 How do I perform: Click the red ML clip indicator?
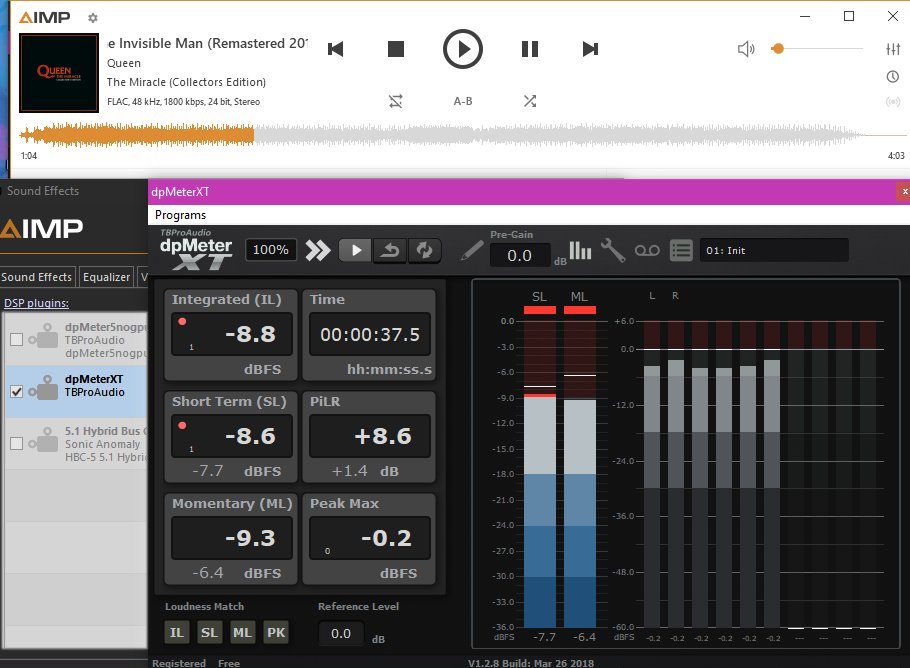pyautogui.click(x=580, y=310)
